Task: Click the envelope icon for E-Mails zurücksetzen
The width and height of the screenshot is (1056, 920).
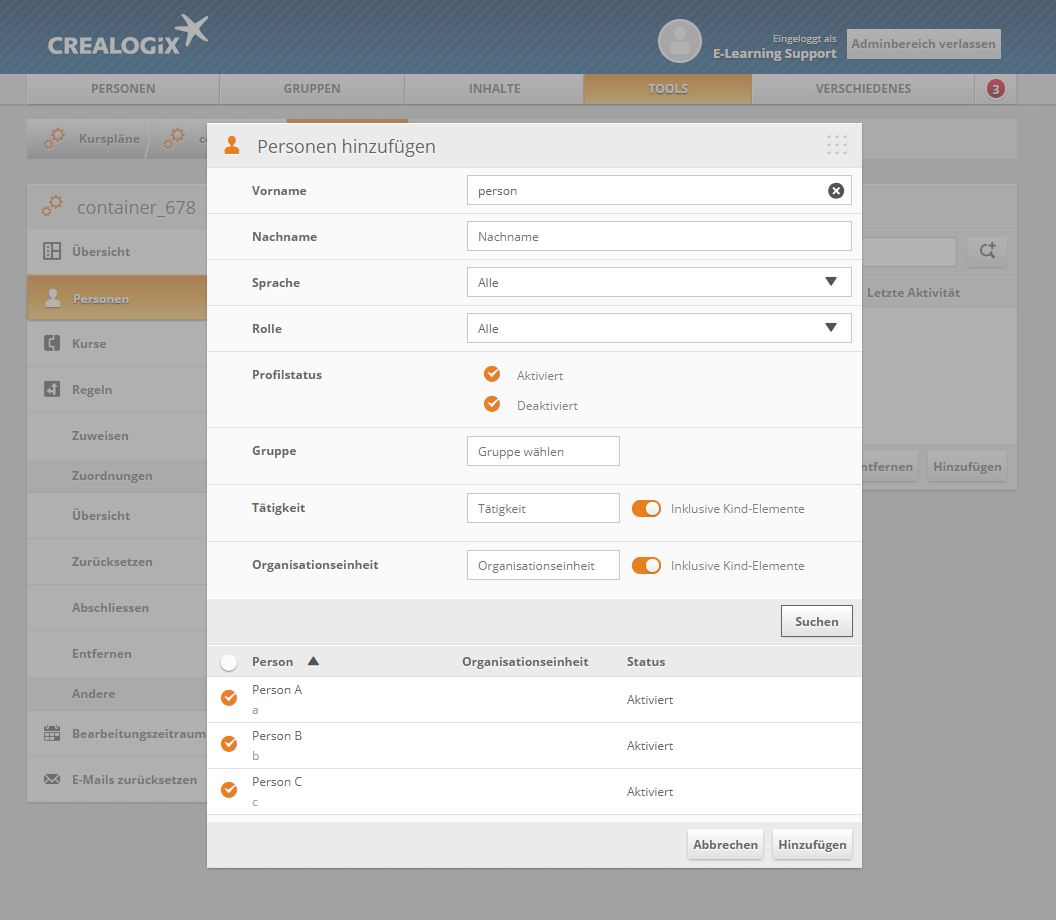Action: point(52,779)
